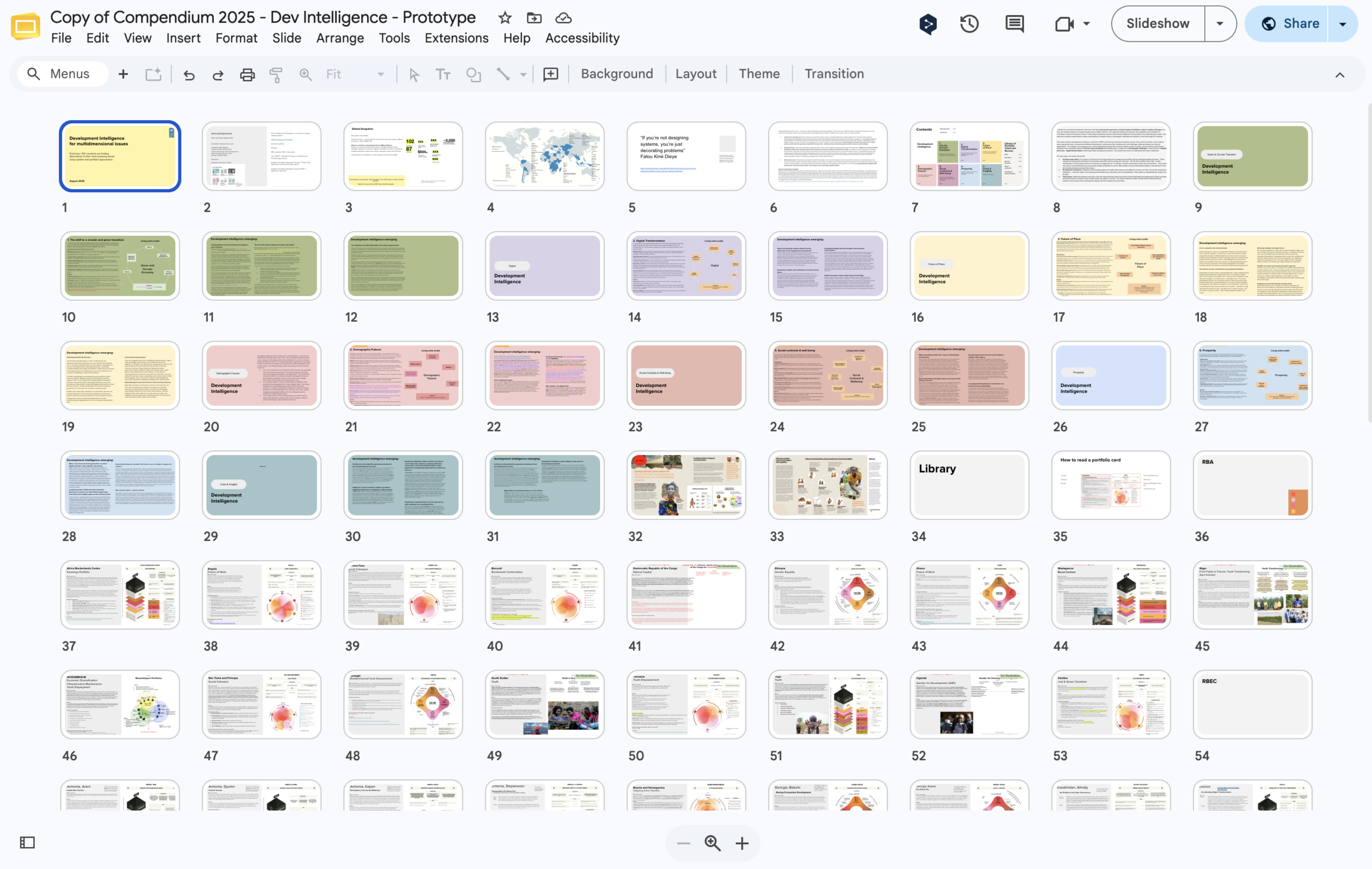
Task: Select slide 4 world map thumbnail
Action: (545, 156)
